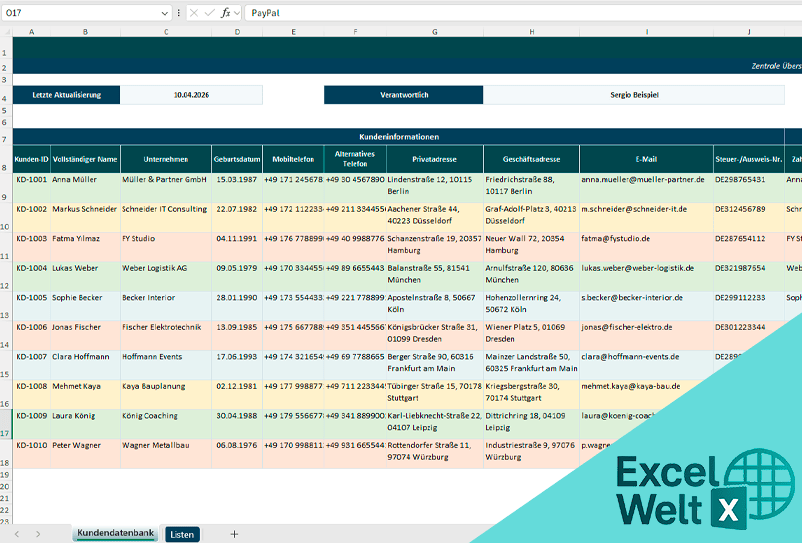The image size is (802, 543).
Task: Click the address Graf-Adolf-Platz 3 Düsseldorf
Action: [x=531, y=218]
